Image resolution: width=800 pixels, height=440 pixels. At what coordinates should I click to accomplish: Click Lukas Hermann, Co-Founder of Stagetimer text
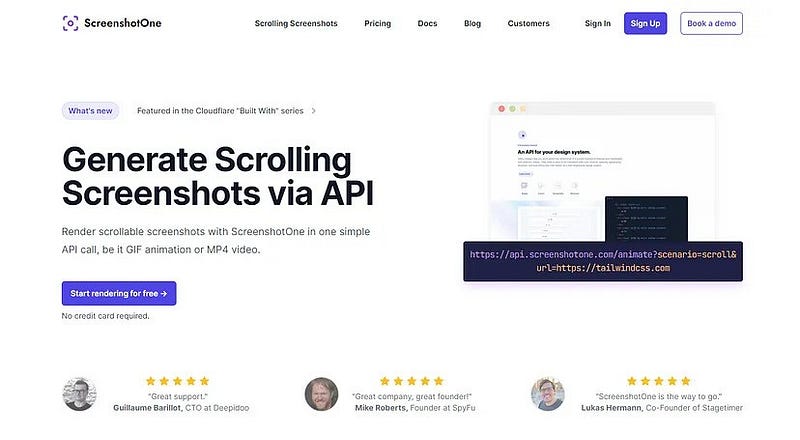(x=662, y=408)
